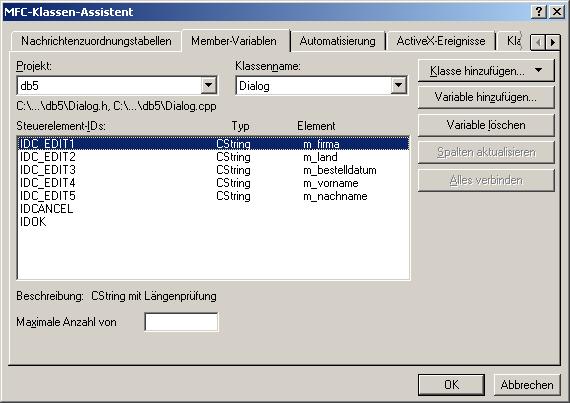This screenshot has height=403, width=570.
Task: Expand the Klasse hinzufügen arrow menu
Action: [538, 70]
